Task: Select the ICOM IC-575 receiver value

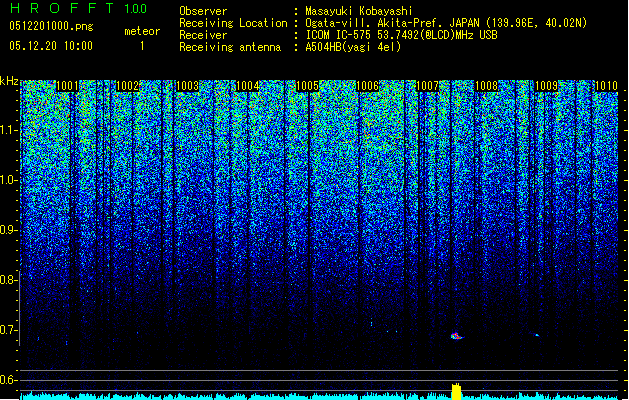Action: 401,35
